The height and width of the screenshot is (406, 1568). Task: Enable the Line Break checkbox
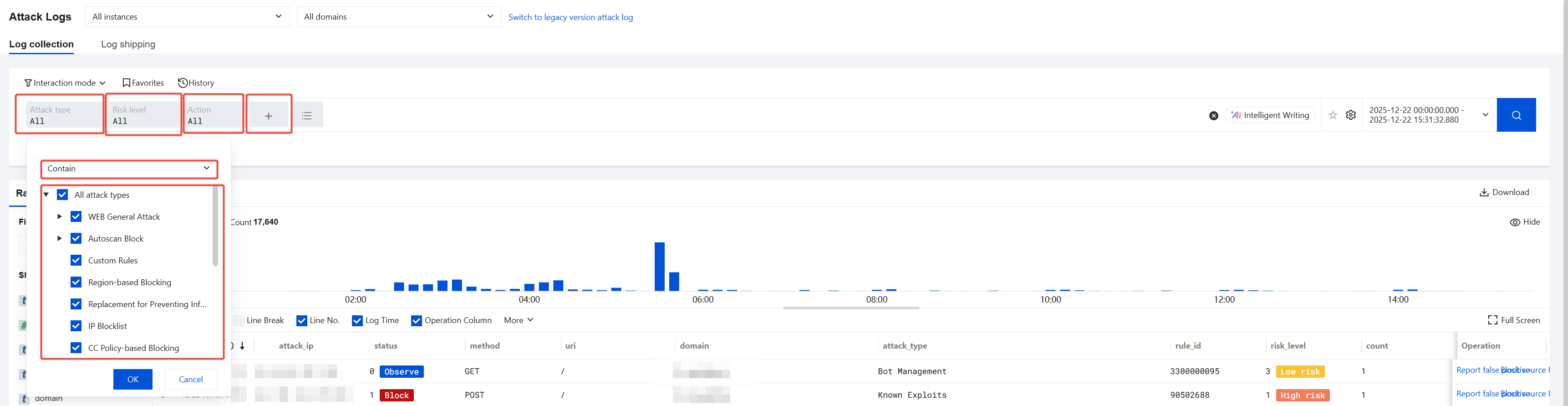(x=239, y=321)
